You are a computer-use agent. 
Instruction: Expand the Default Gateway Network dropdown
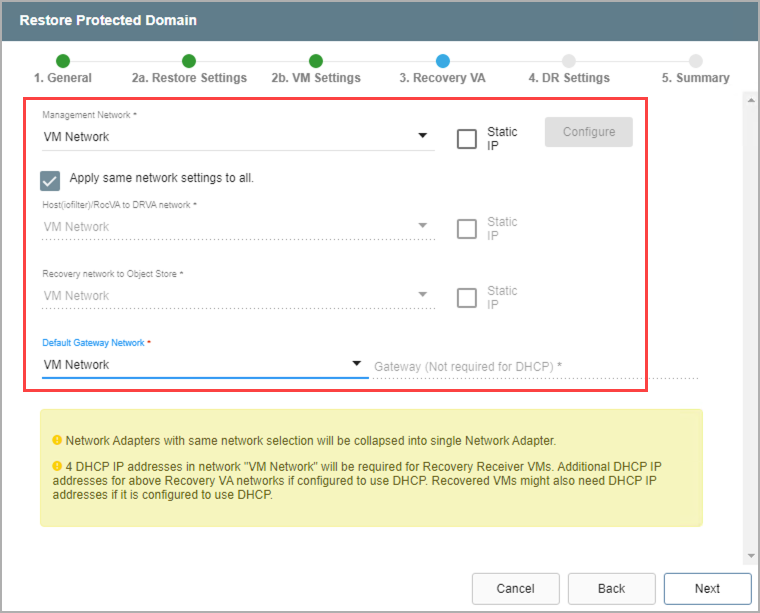(203, 365)
